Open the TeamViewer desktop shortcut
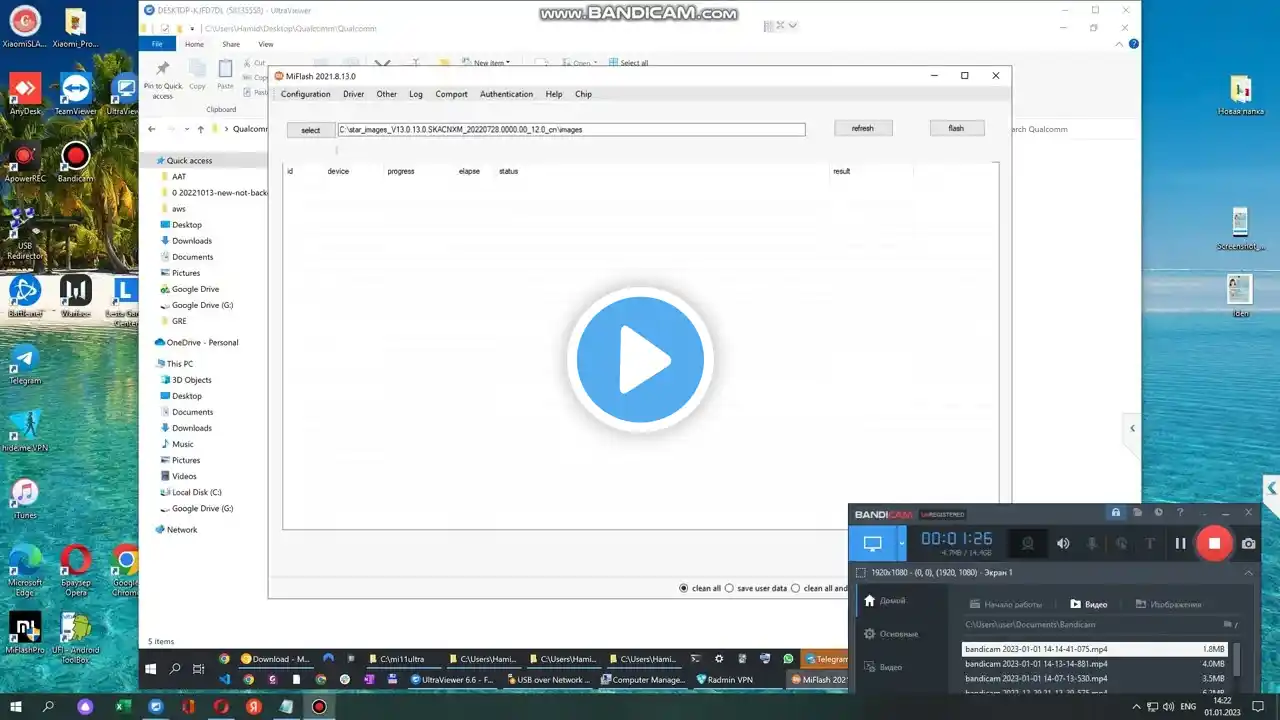Screen dimensions: 1280x720 pos(75,94)
